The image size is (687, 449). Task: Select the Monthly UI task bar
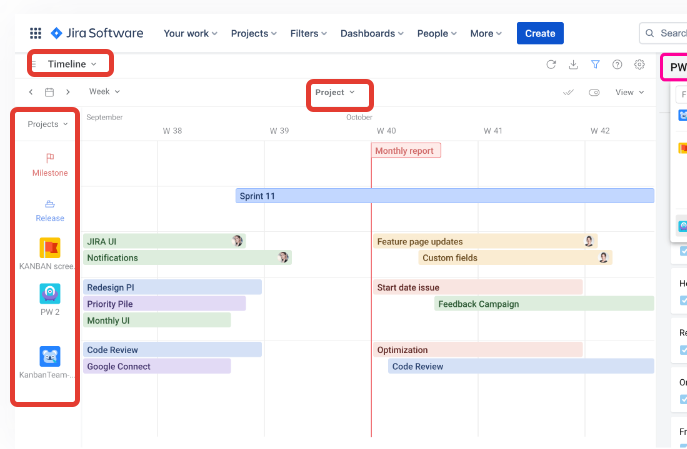tap(157, 321)
